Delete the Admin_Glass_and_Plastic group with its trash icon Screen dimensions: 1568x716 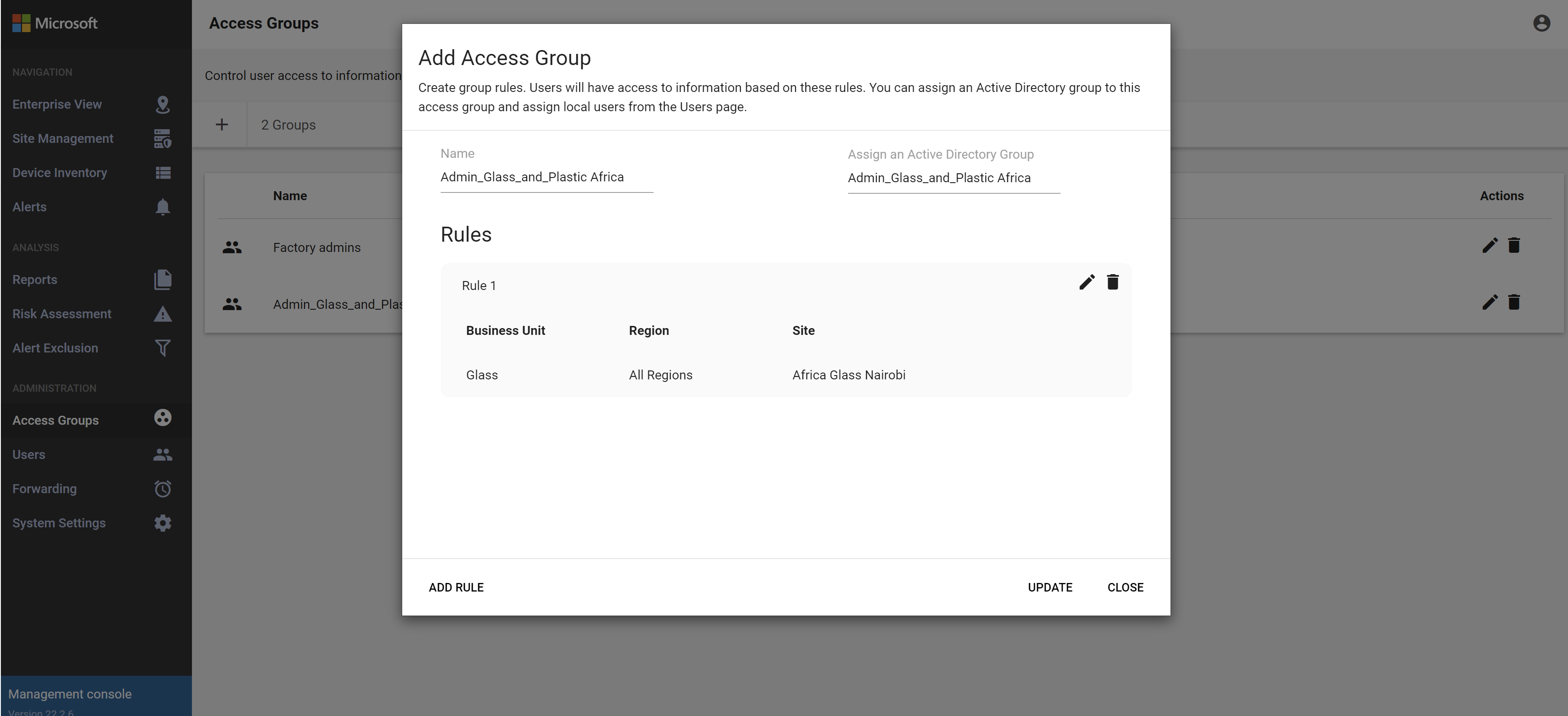tap(1515, 302)
